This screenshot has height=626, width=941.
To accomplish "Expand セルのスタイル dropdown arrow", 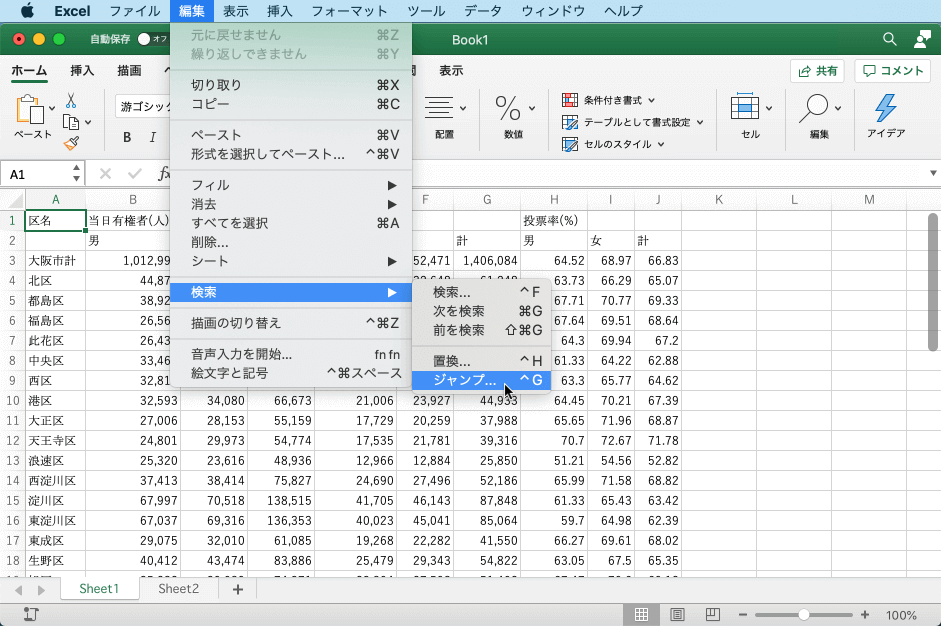I will pyautogui.click(x=661, y=144).
